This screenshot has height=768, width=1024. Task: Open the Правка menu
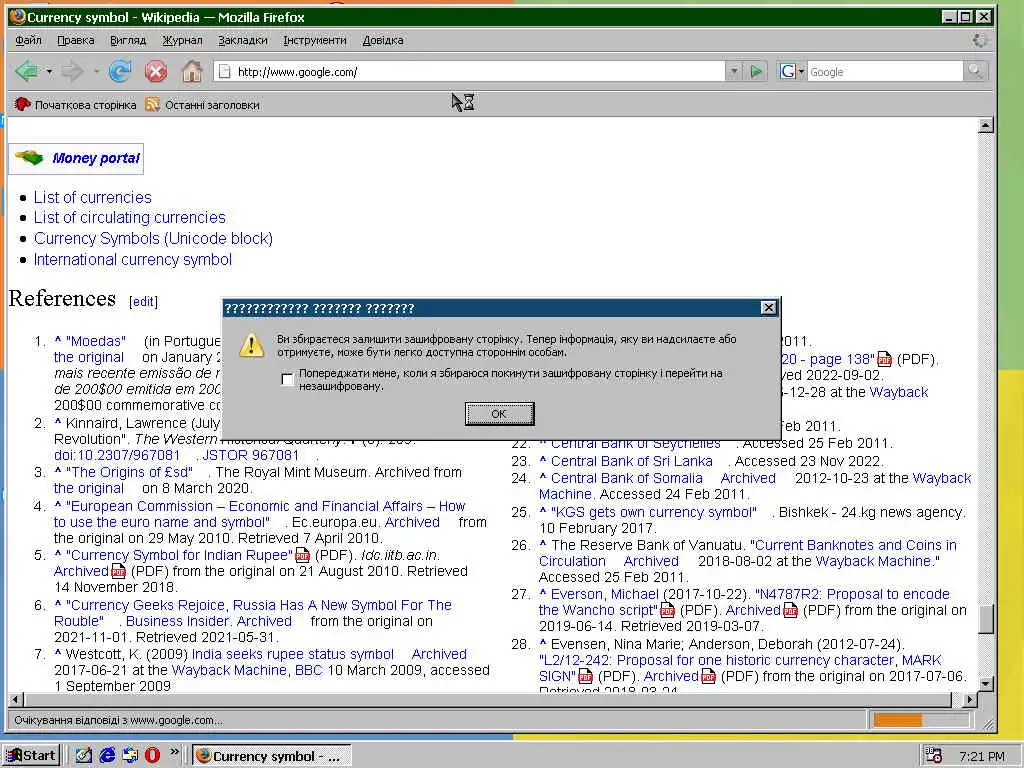[x=76, y=40]
